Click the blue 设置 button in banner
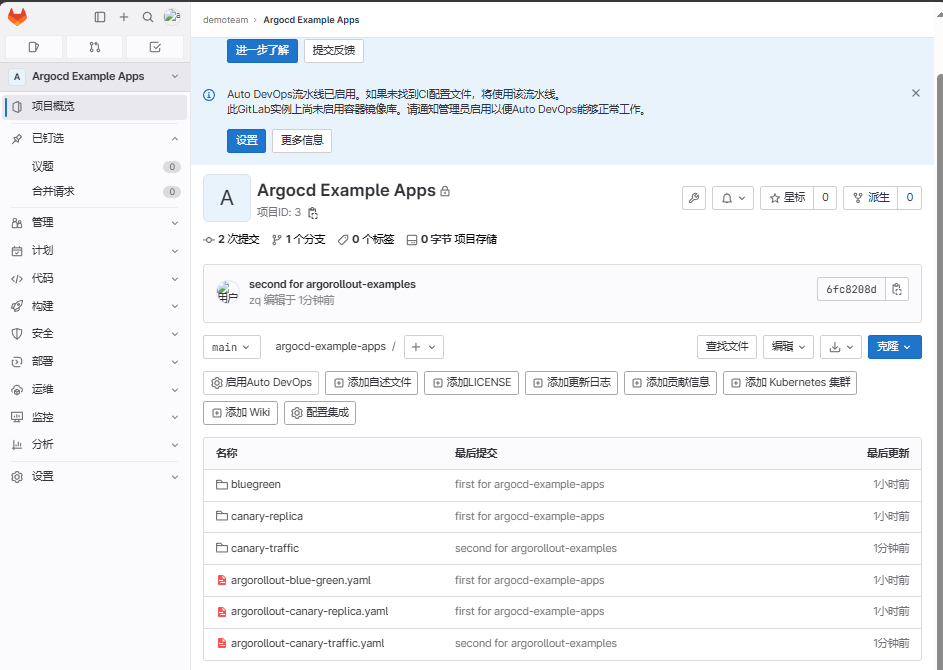 click(x=247, y=140)
